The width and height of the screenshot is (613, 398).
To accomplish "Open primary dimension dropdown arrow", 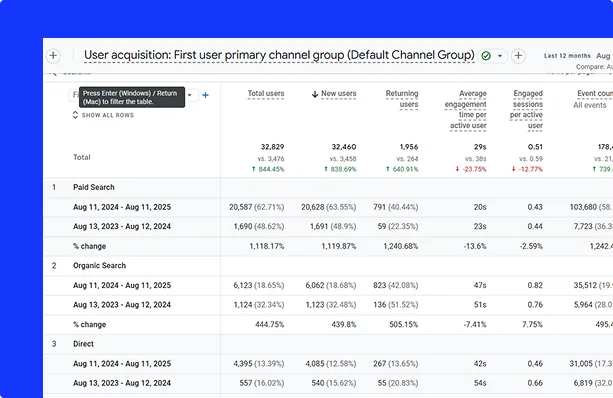I will click(x=190, y=95).
